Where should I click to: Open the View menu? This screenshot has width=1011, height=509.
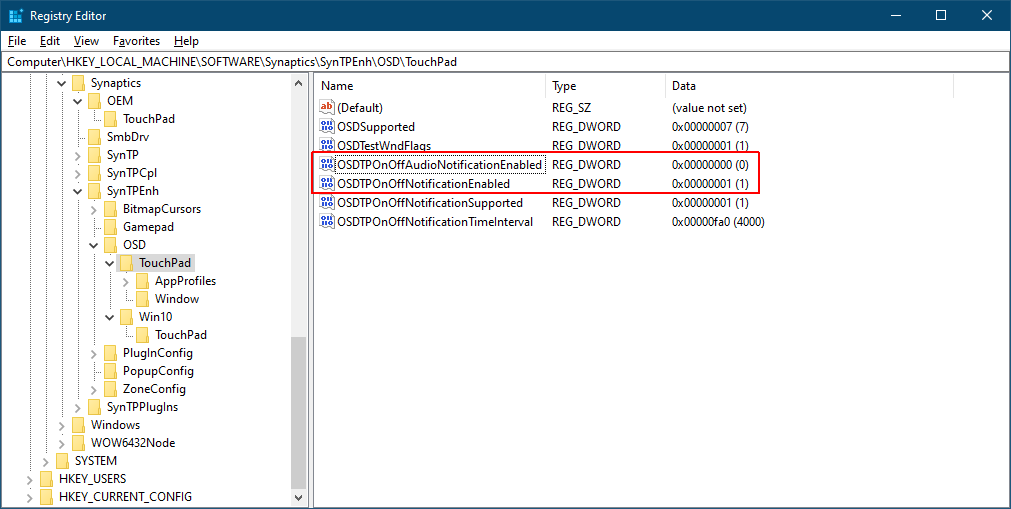tap(86, 41)
